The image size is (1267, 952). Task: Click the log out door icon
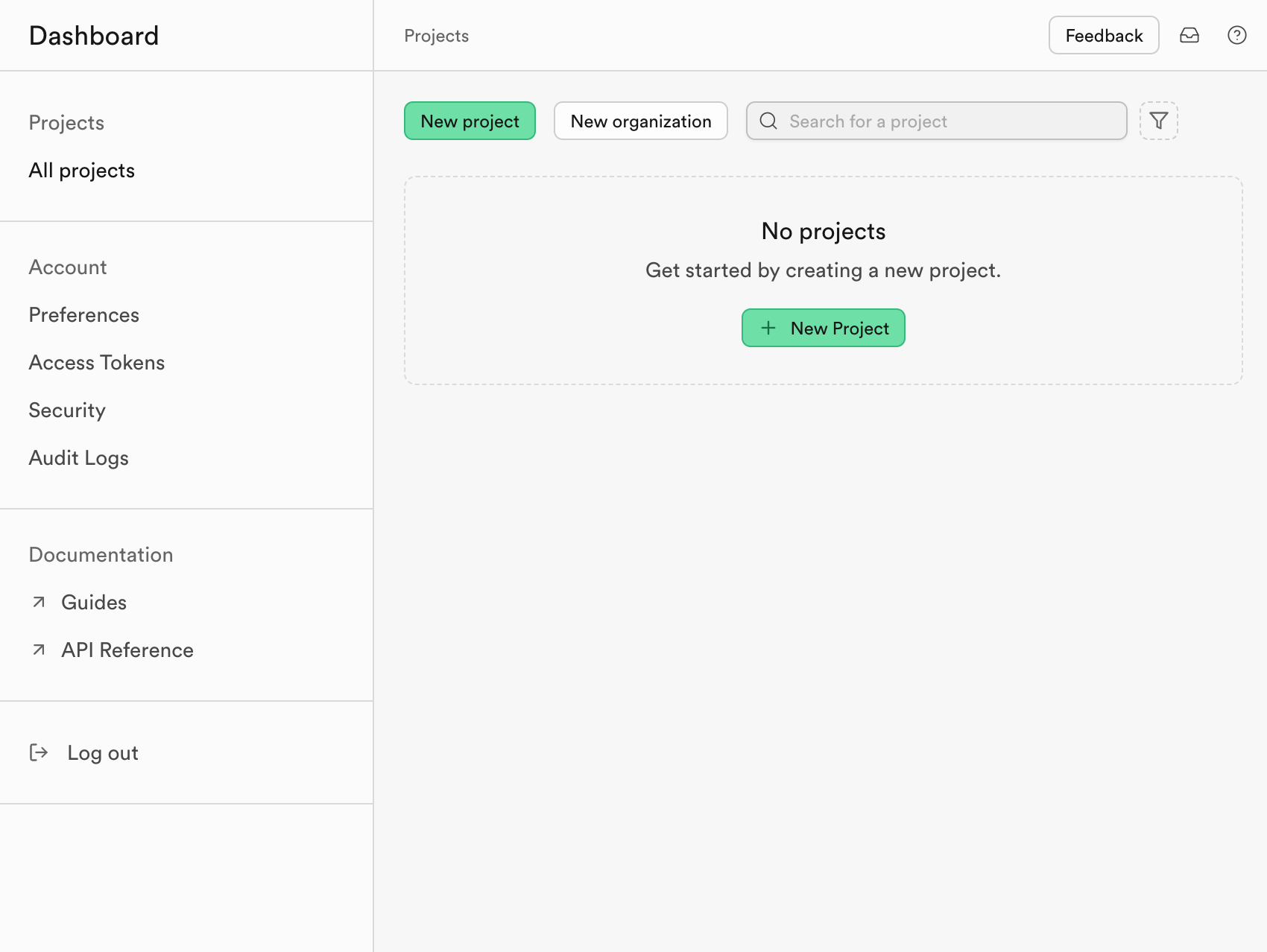point(39,752)
